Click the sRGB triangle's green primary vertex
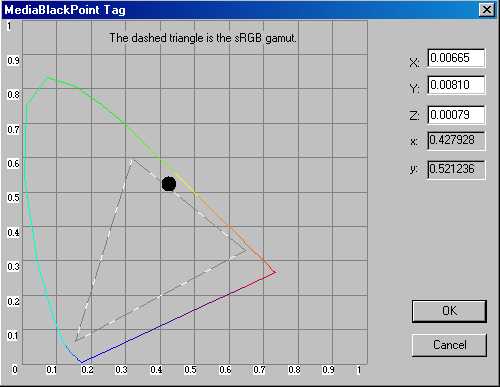This screenshot has width=500, height=387. [x=132, y=159]
